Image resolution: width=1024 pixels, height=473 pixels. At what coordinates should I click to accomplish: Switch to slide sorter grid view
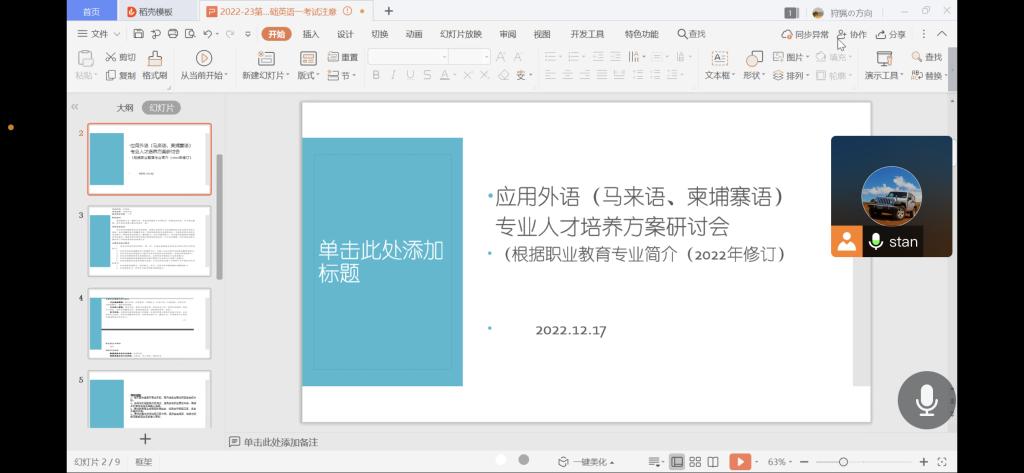coord(697,461)
